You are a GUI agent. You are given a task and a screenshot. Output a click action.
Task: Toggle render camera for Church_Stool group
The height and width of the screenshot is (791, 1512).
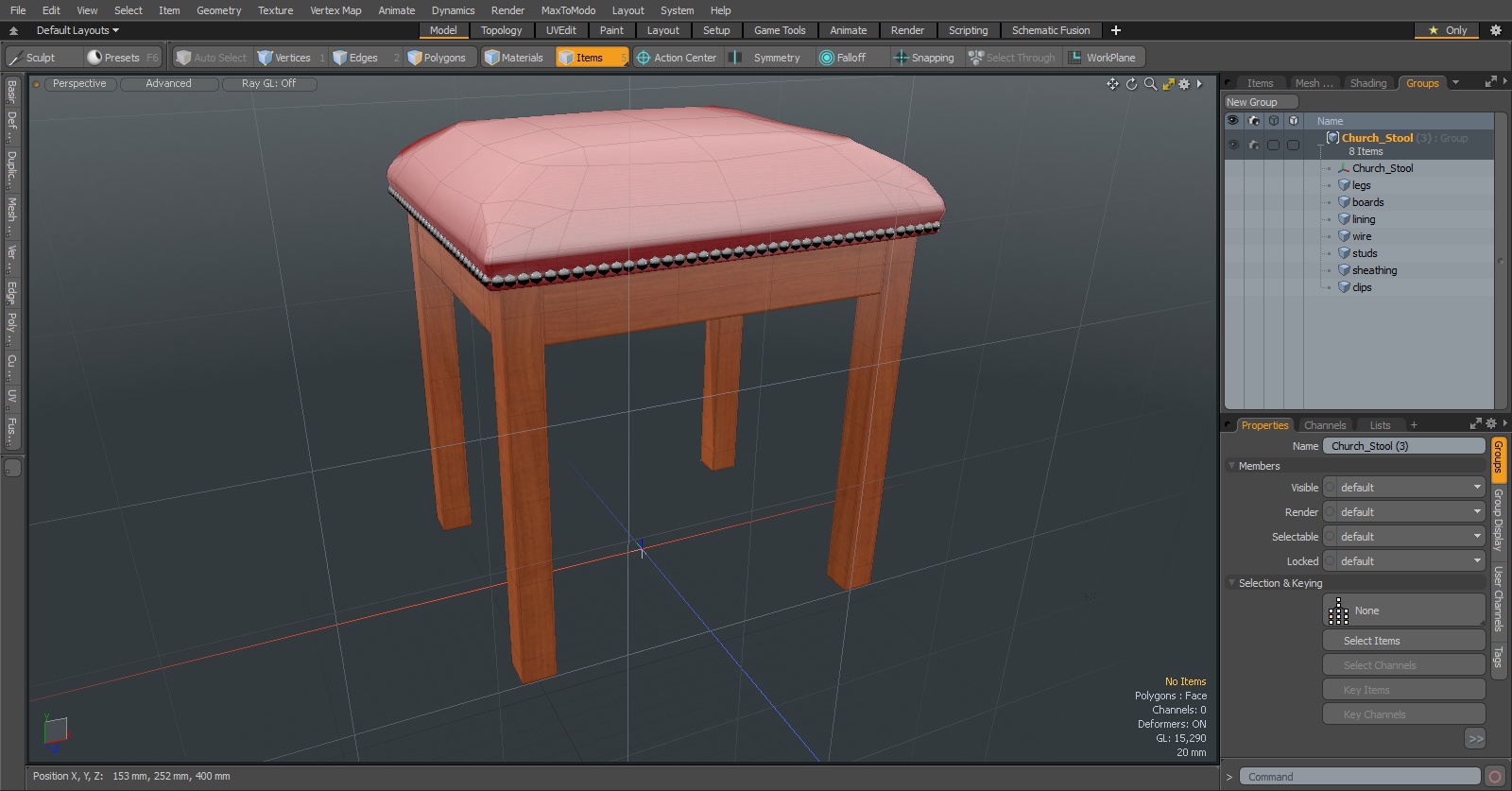click(1254, 145)
